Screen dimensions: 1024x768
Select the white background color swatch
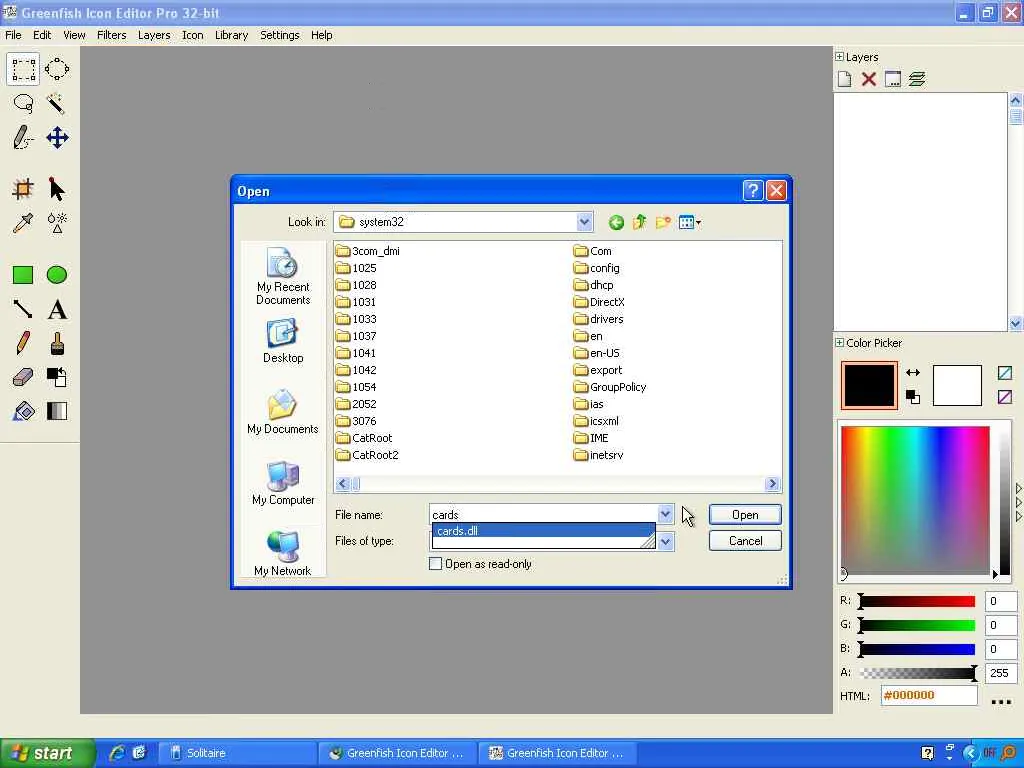(x=957, y=385)
